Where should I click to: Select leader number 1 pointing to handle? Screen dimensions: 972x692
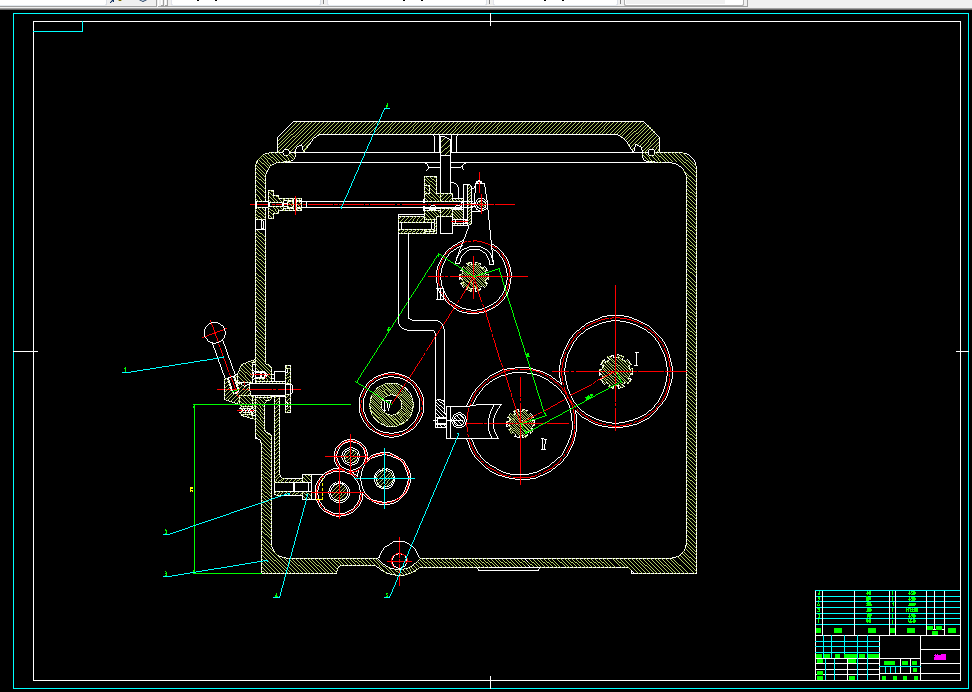(125, 370)
